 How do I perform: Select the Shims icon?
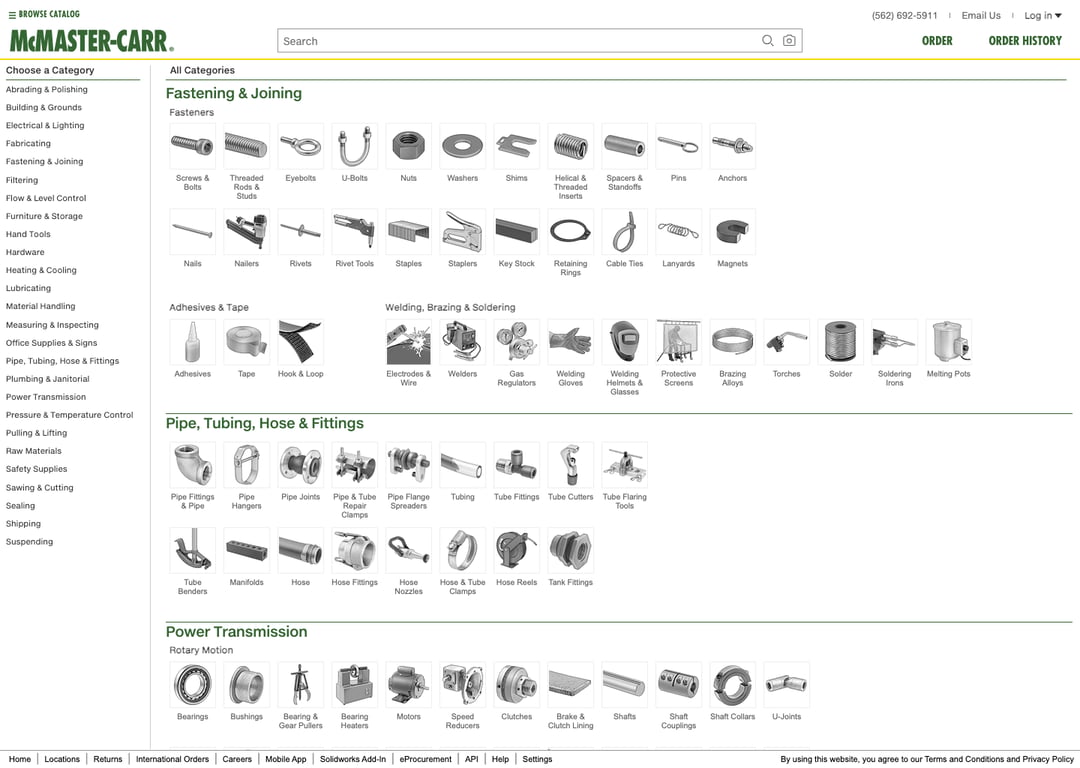pos(516,146)
